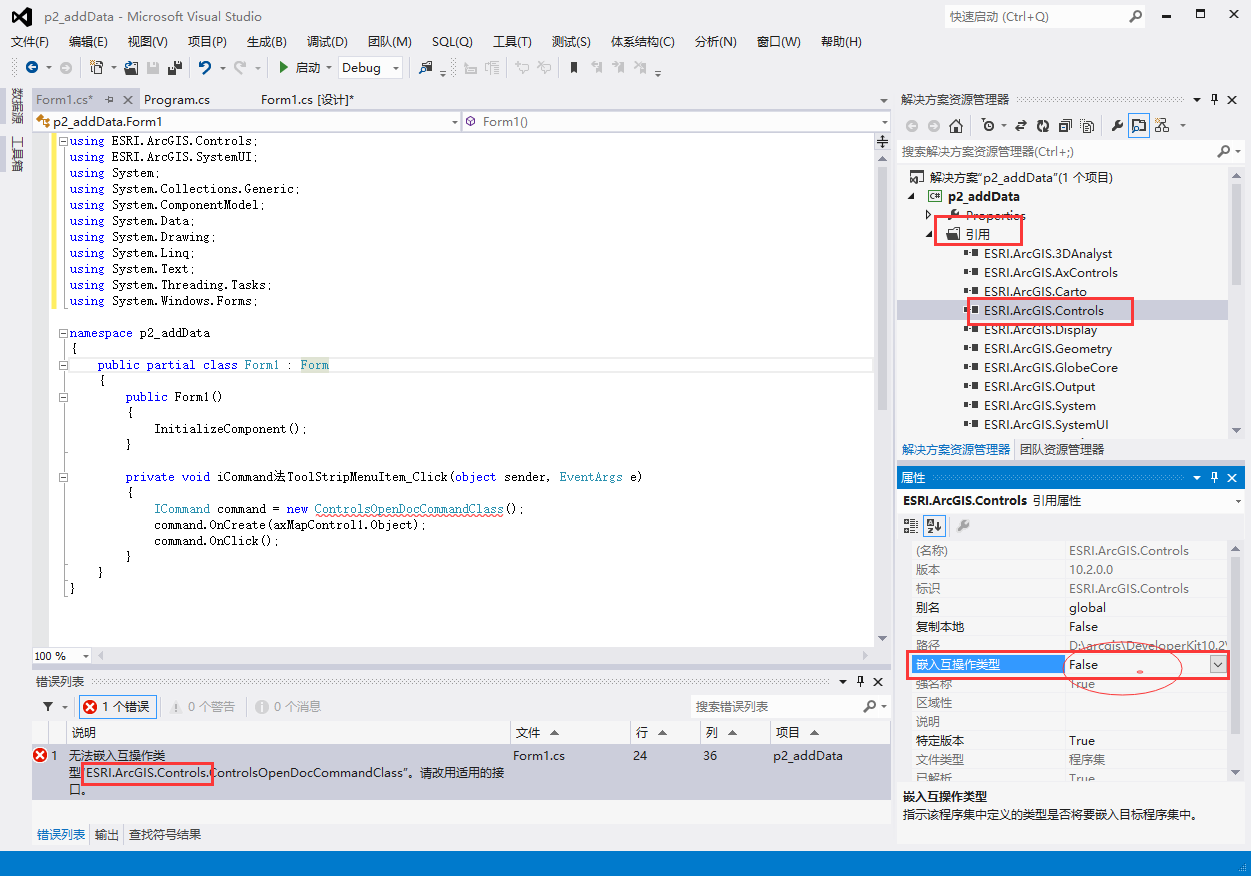
Task: Click the Save All toolbar icon
Action: [x=175, y=67]
